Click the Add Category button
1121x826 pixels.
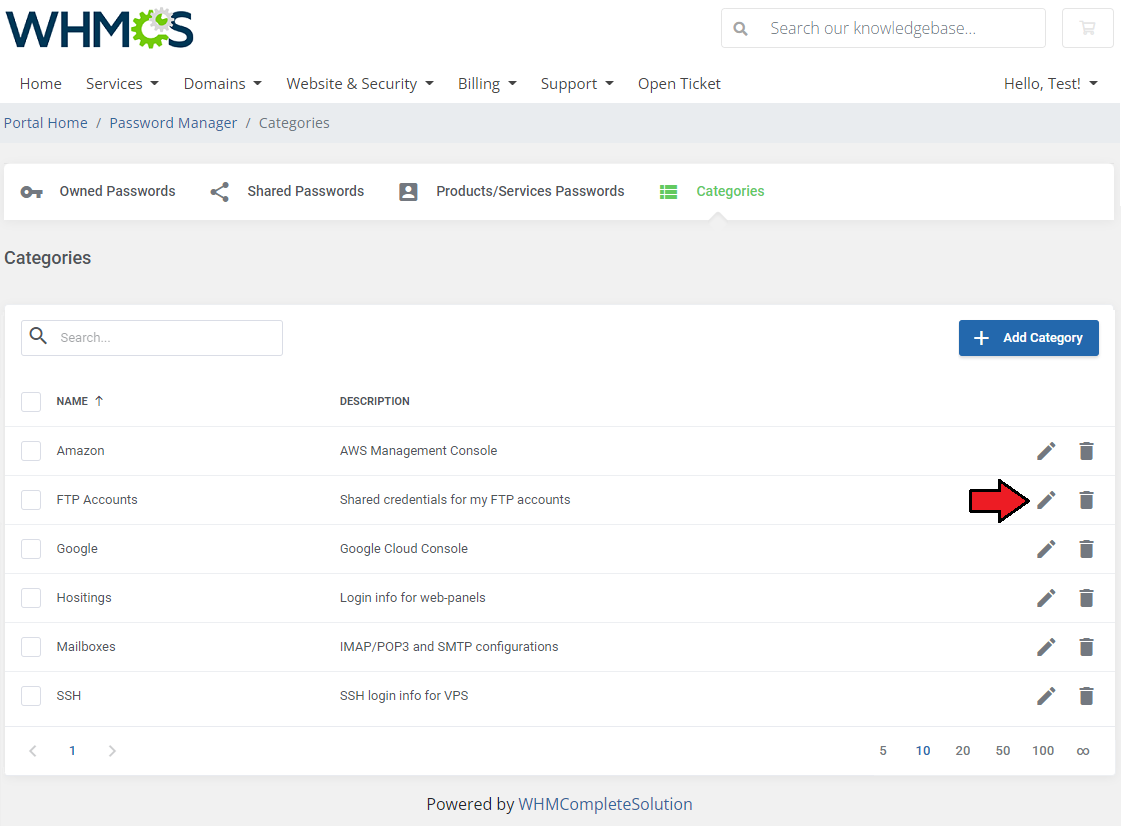(x=1028, y=338)
